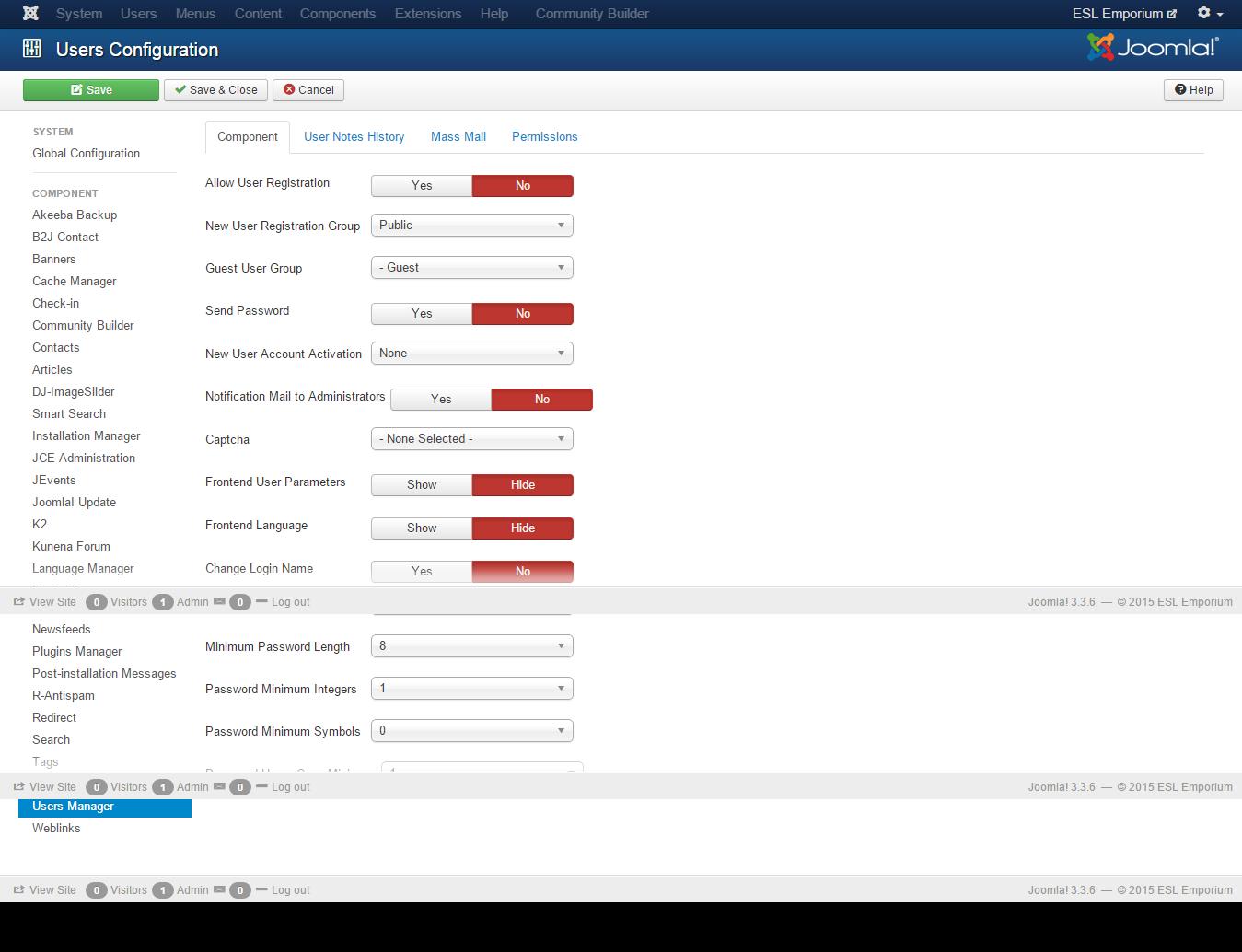Screen dimensions: 1242x952
Task: Open the Content menu
Action: (x=258, y=14)
